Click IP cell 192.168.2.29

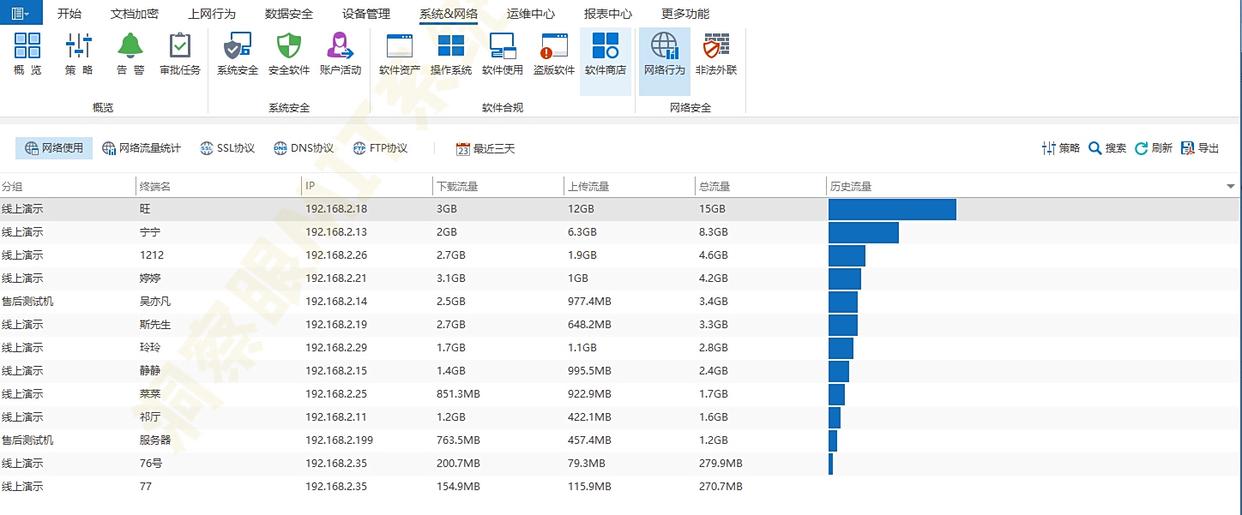pos(337,347)
